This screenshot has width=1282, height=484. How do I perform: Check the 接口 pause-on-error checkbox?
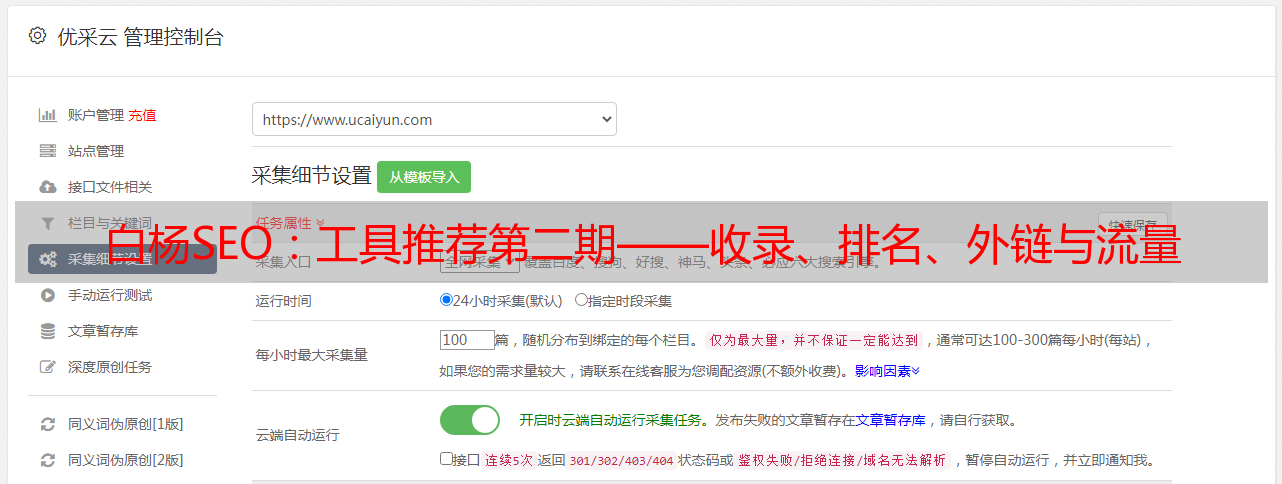(446, 460)
